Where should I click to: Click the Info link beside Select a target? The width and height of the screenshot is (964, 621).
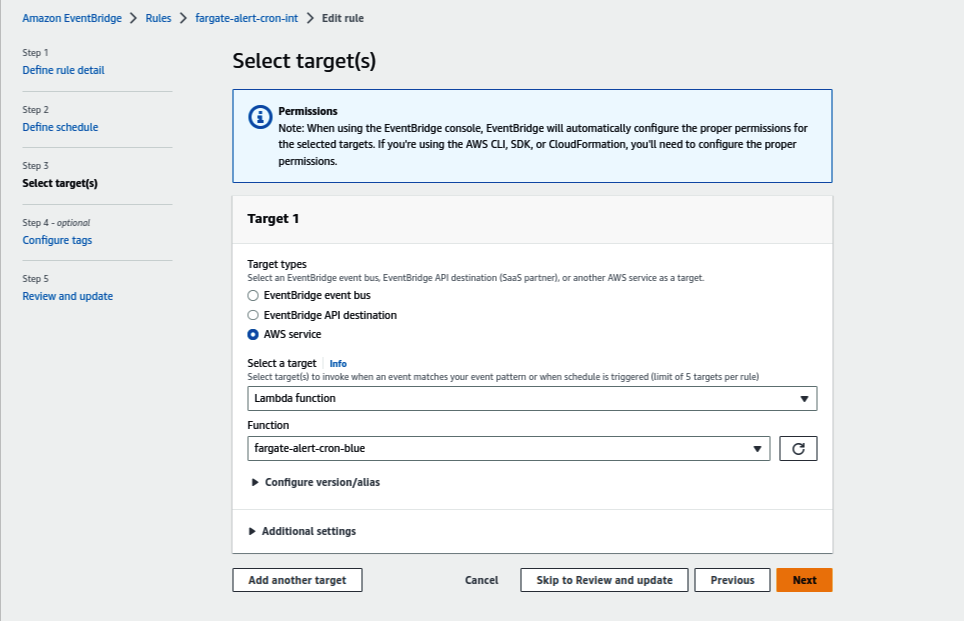click(338, 363)
